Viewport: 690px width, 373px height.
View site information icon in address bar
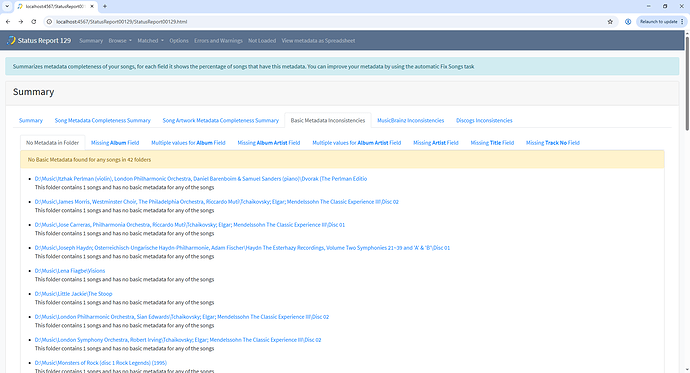[49, 22]
